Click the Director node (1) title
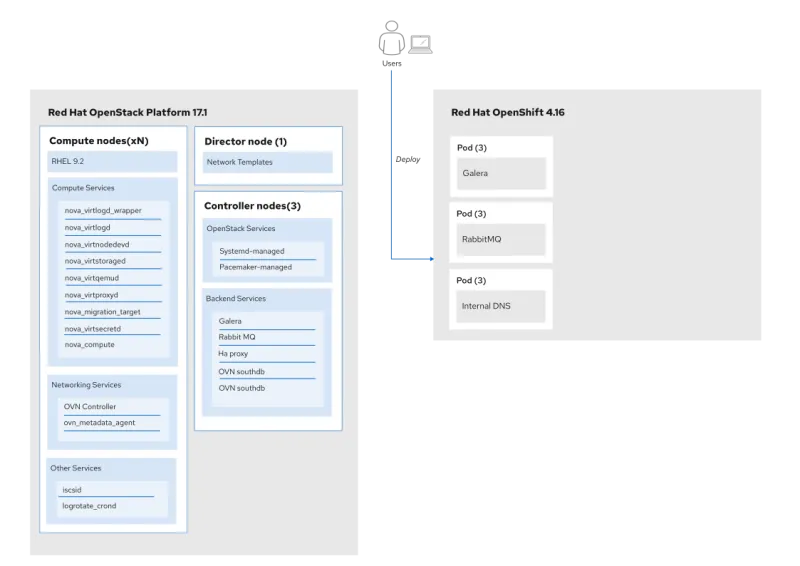The height and width of the screenshot is (566, 800). (x=246, y=141)
